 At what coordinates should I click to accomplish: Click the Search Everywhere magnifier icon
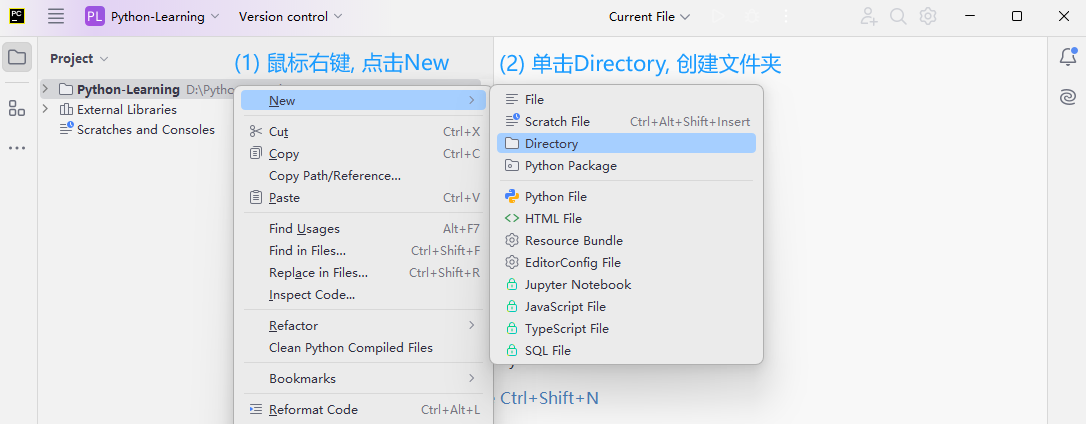[x=898, y=17]
